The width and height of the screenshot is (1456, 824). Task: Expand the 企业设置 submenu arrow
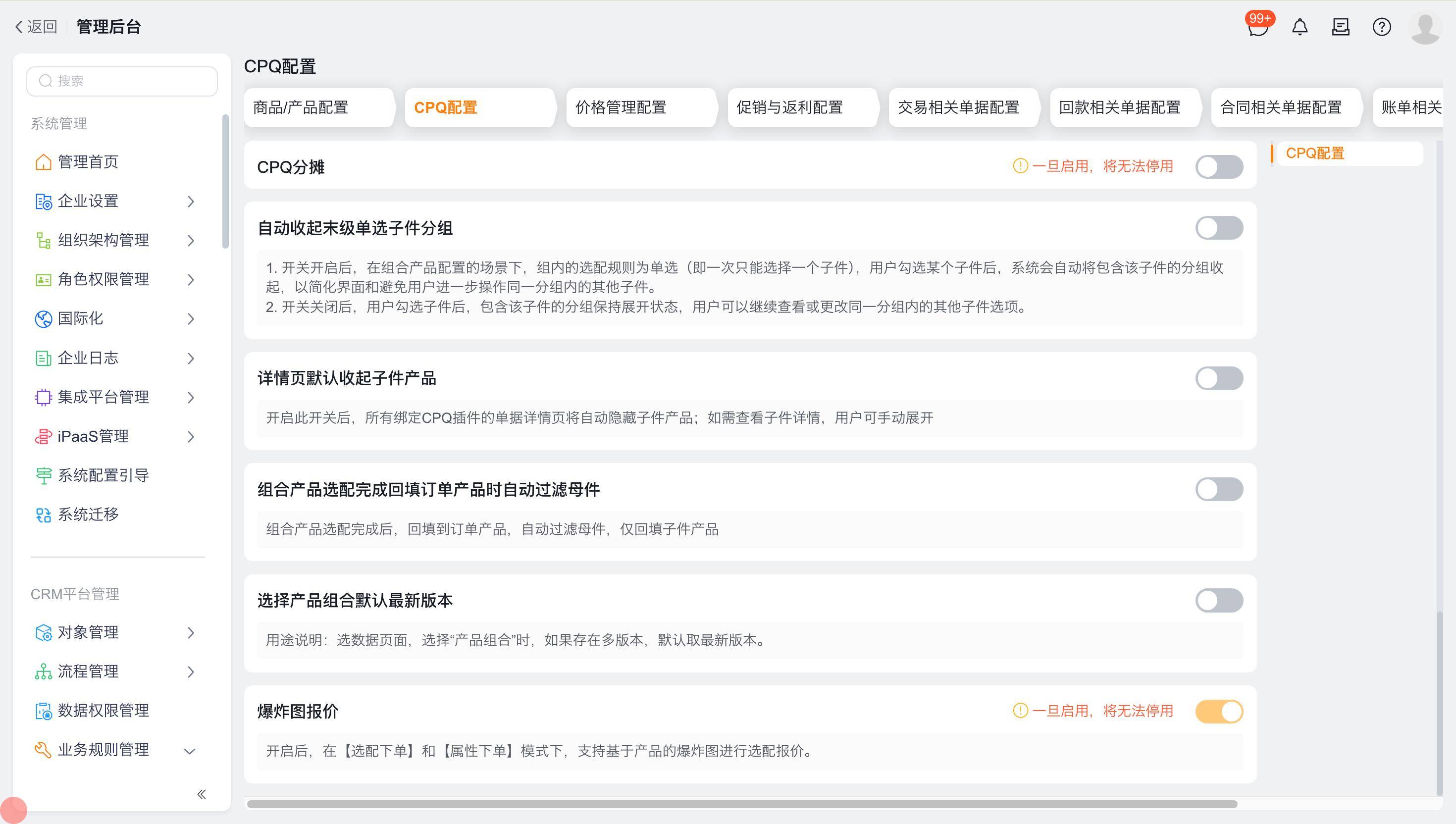(x=191, y=202)
